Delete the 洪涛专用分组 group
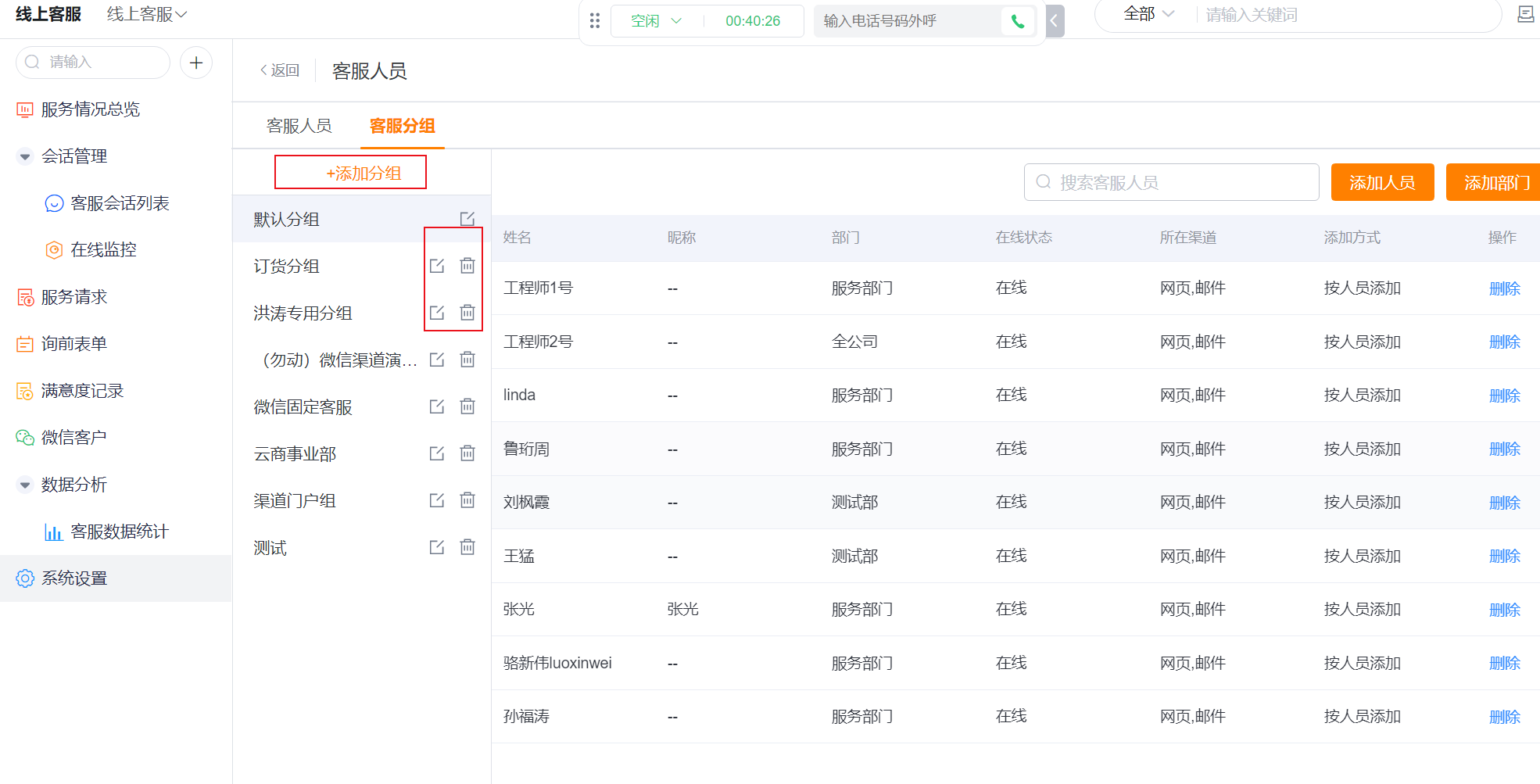Viewport: 1540px width, 784px height. click(467, 313)
